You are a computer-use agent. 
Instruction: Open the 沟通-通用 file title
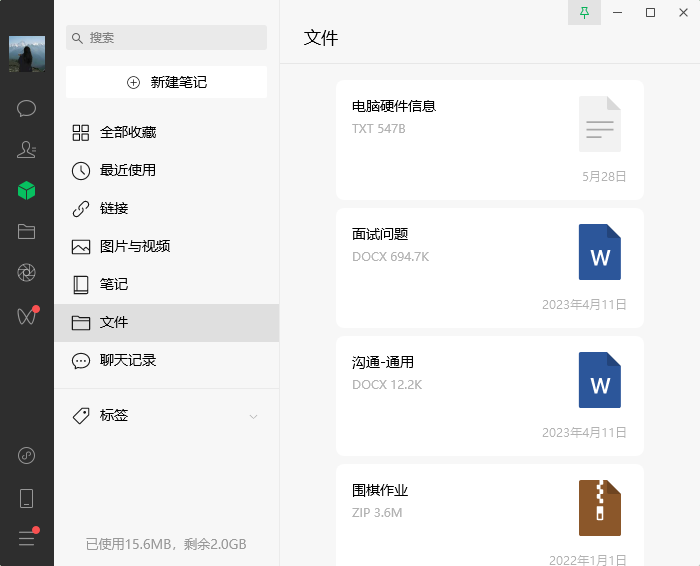383,362
